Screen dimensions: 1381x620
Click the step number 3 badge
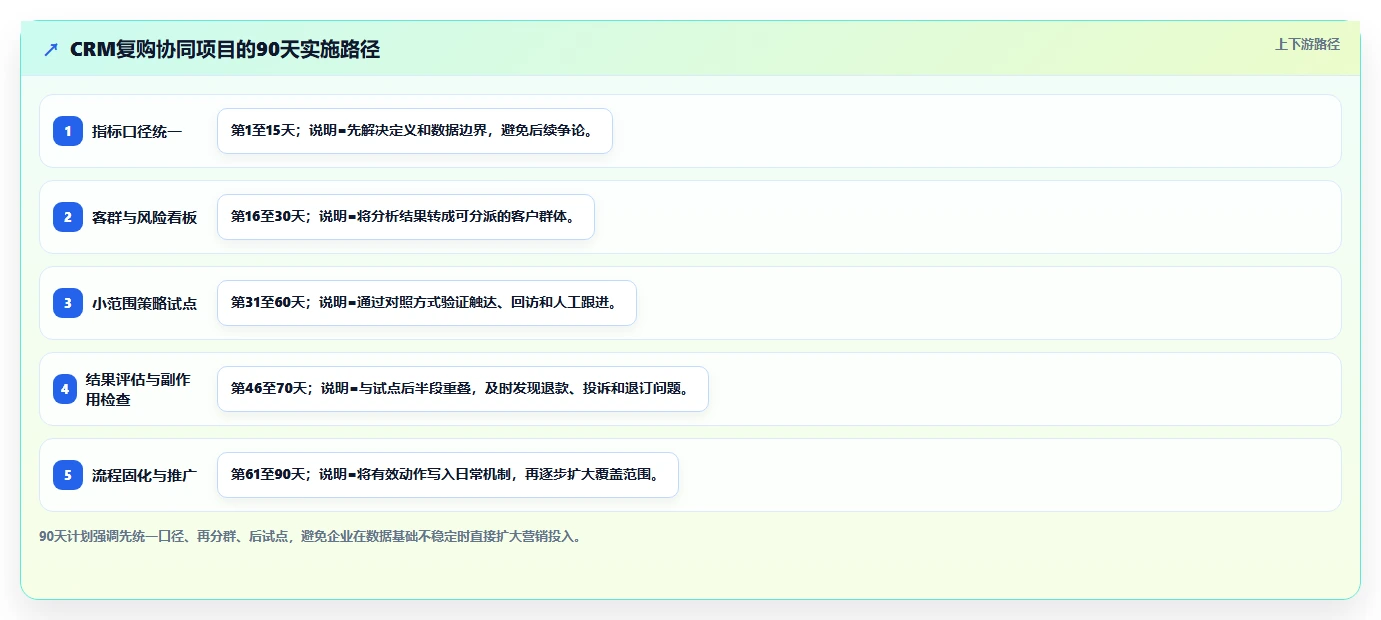68,303
